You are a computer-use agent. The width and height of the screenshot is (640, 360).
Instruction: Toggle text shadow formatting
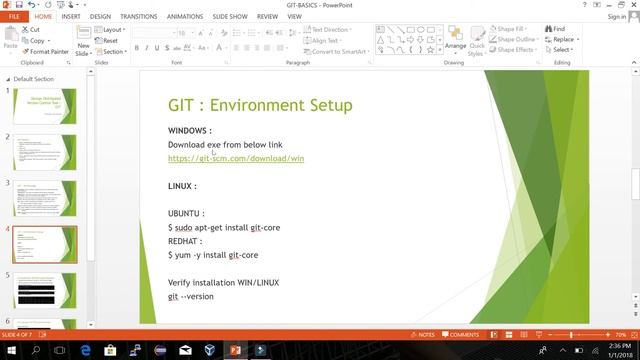point(167,48)
